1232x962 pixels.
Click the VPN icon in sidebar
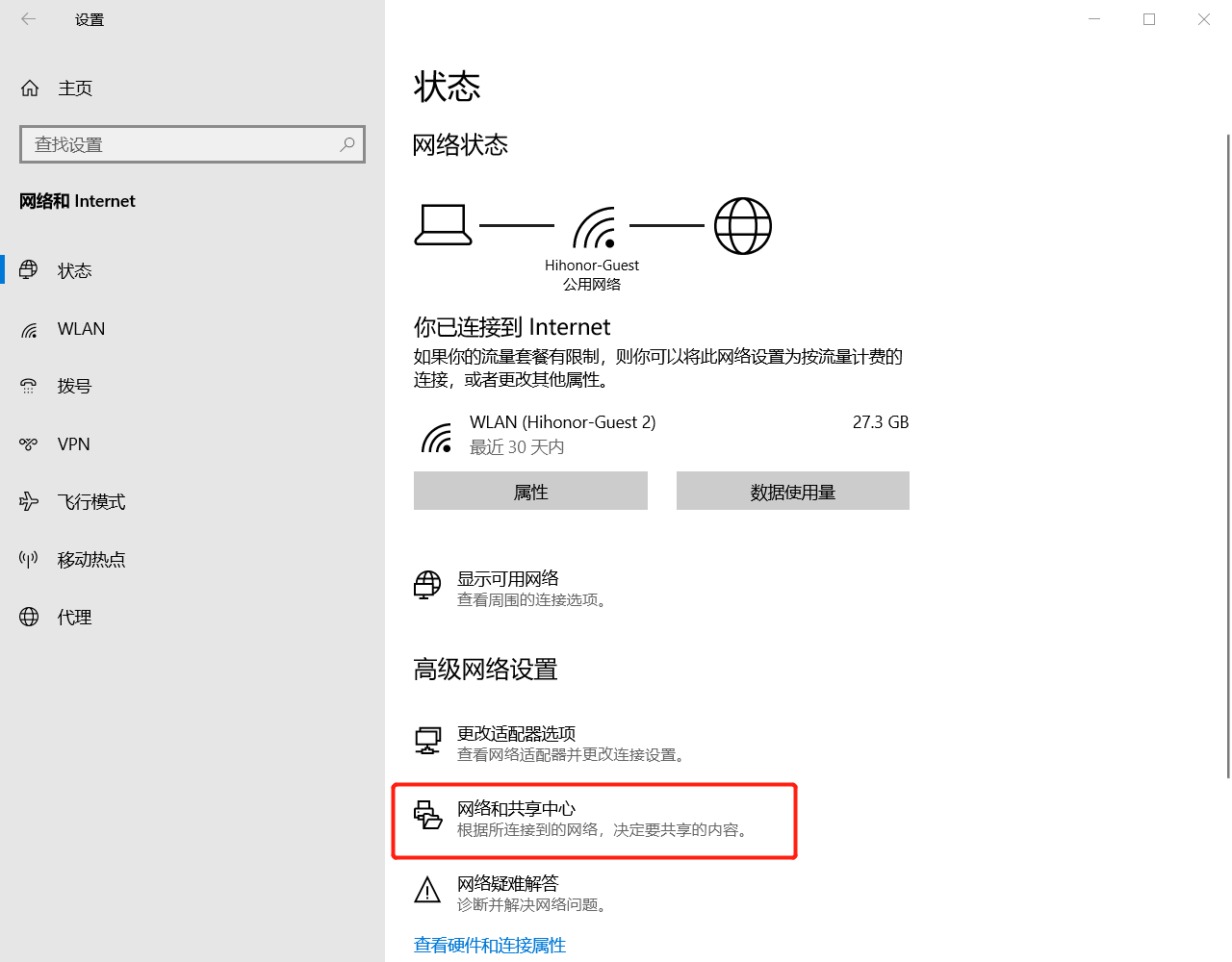point(29,444)
